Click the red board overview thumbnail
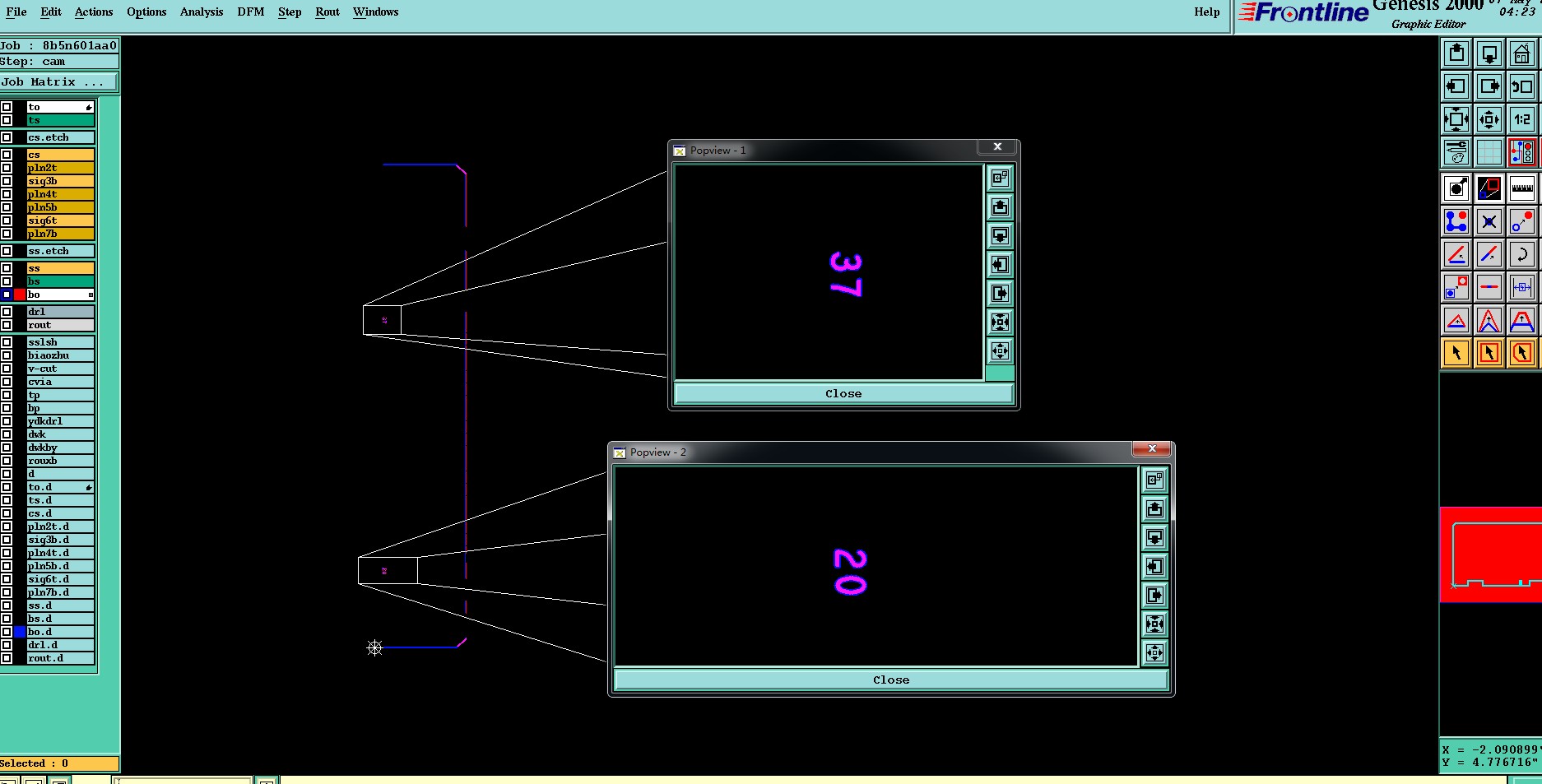The image size is (1542, 784). point(1490,554)
